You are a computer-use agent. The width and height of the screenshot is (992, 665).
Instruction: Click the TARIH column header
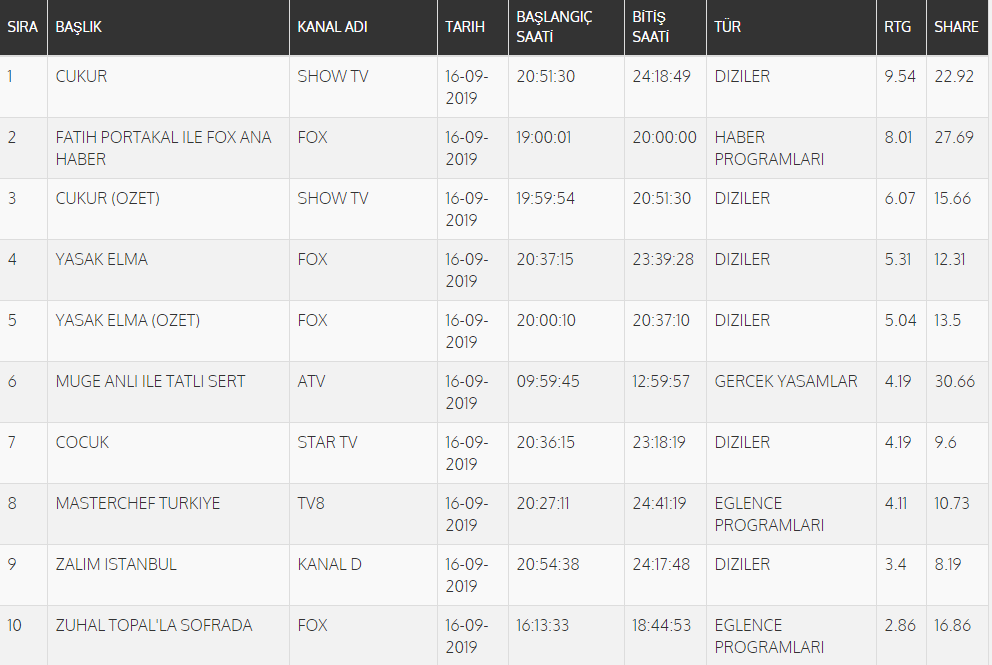pyautogui.click(x=465, y=27)
